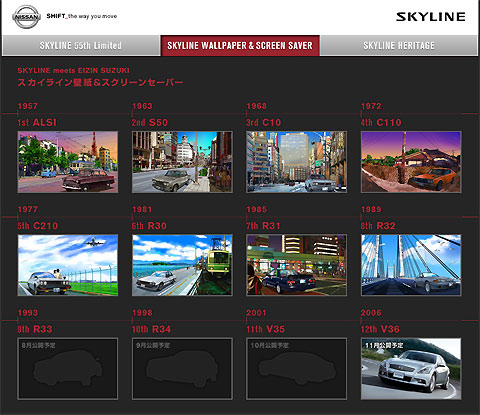Click the Japanese wallpaper & screensaver title
The width and height of the screenshot is (480, 415).
[100, 82]
